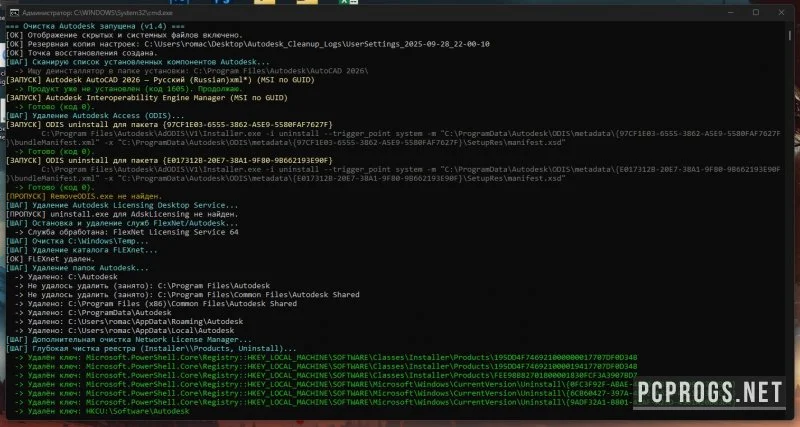
Task: Click the 'Удалён ключ: HKCU:\Software\Autodesk' line
Action: click(102, 411)
